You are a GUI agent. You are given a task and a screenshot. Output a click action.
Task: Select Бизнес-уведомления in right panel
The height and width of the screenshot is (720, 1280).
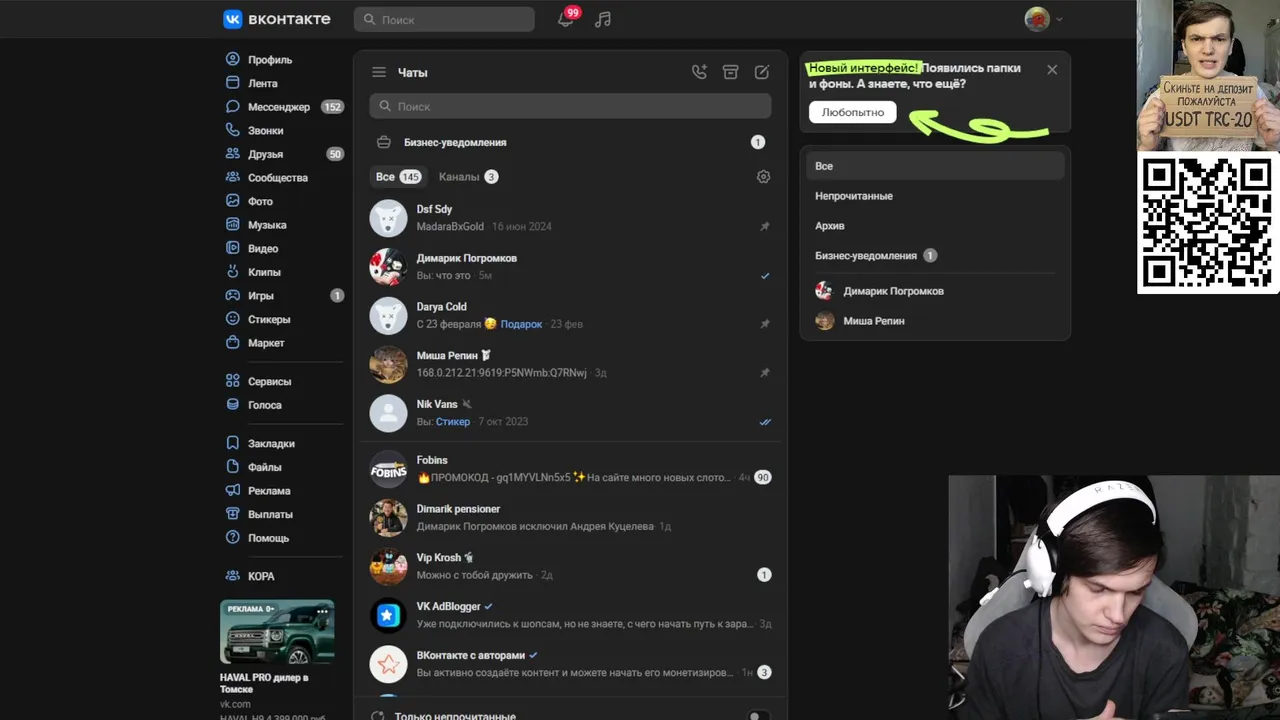coord(935,256)
